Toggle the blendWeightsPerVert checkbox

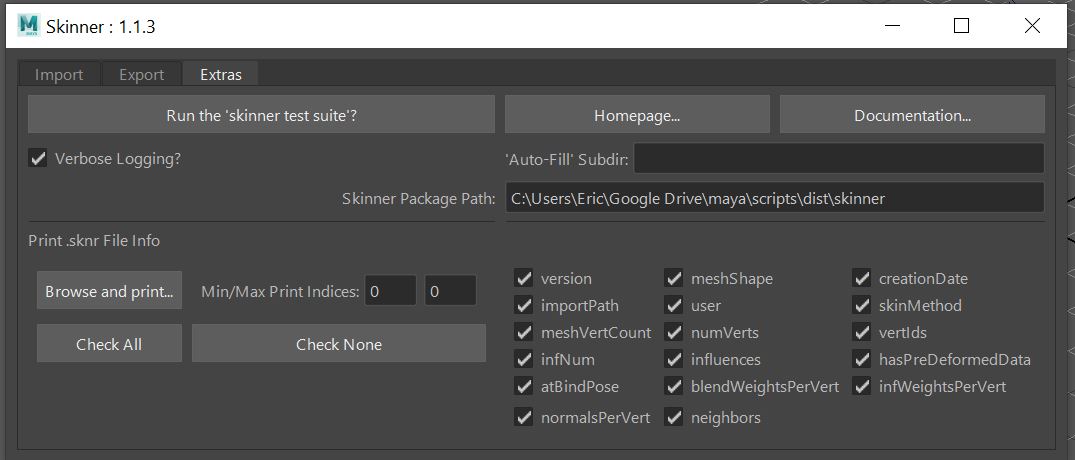(x=674, y=387)
